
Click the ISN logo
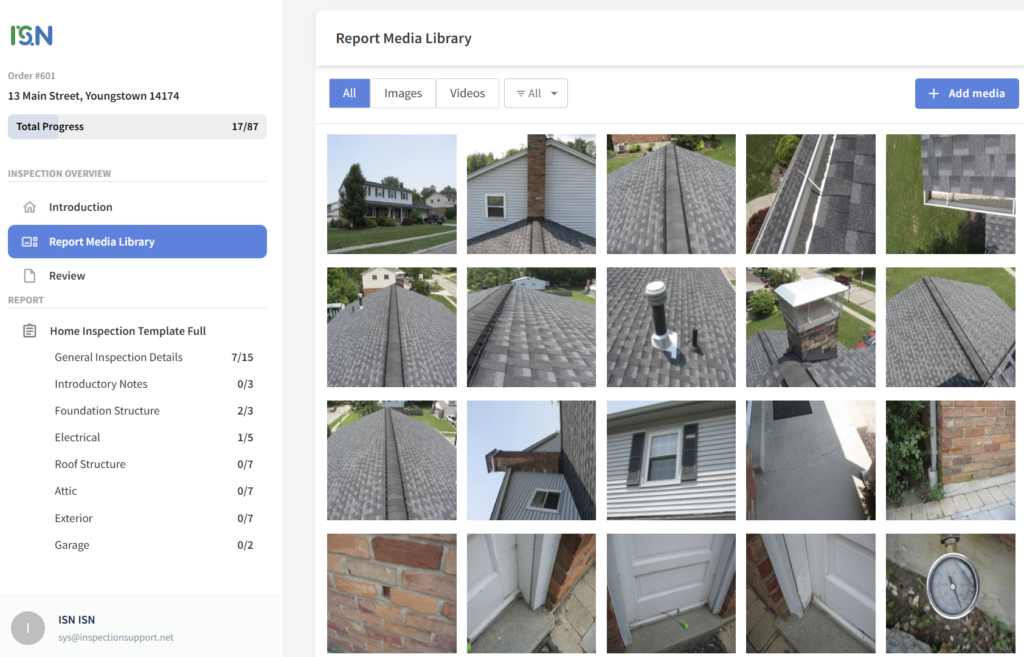point(31,35)
